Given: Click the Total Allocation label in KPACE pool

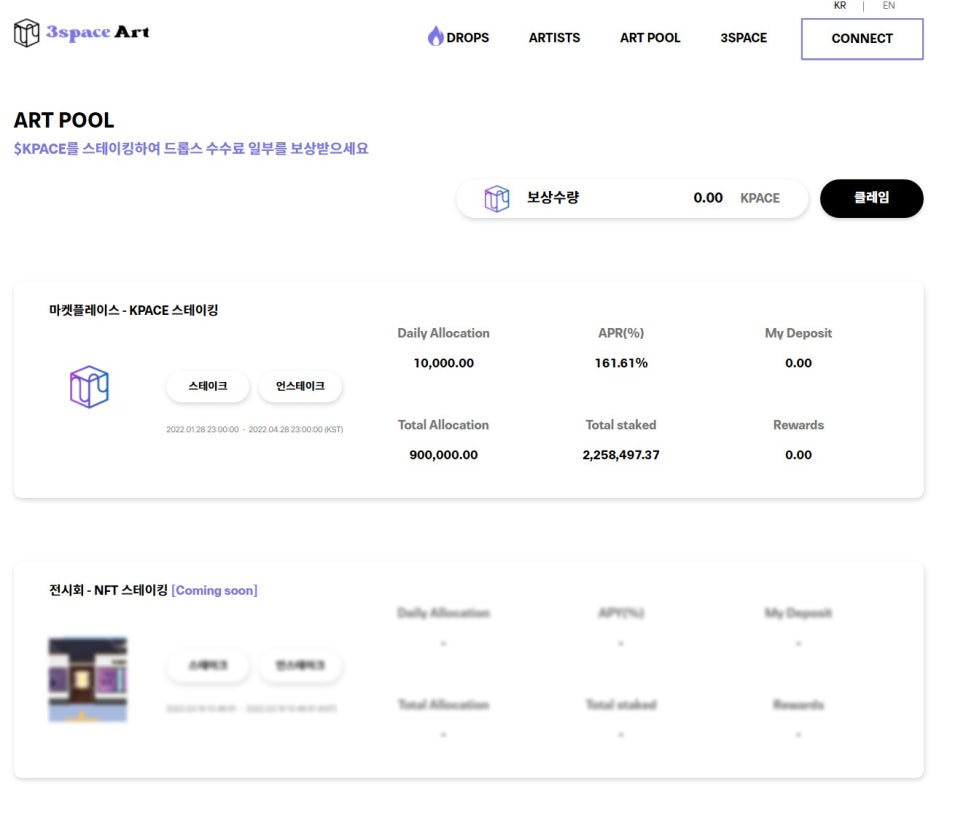Looking at the screenshot, I should [444, 425].
